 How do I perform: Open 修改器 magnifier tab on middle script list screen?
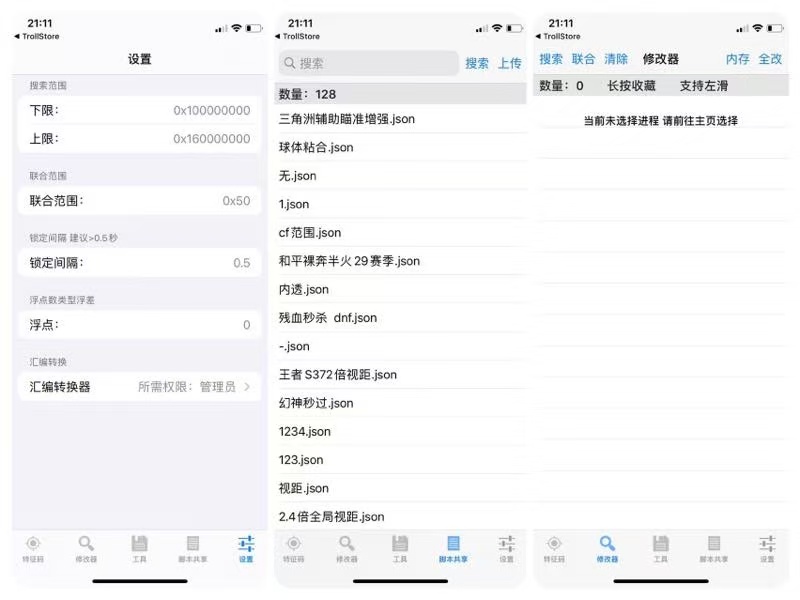click(347, 548)
